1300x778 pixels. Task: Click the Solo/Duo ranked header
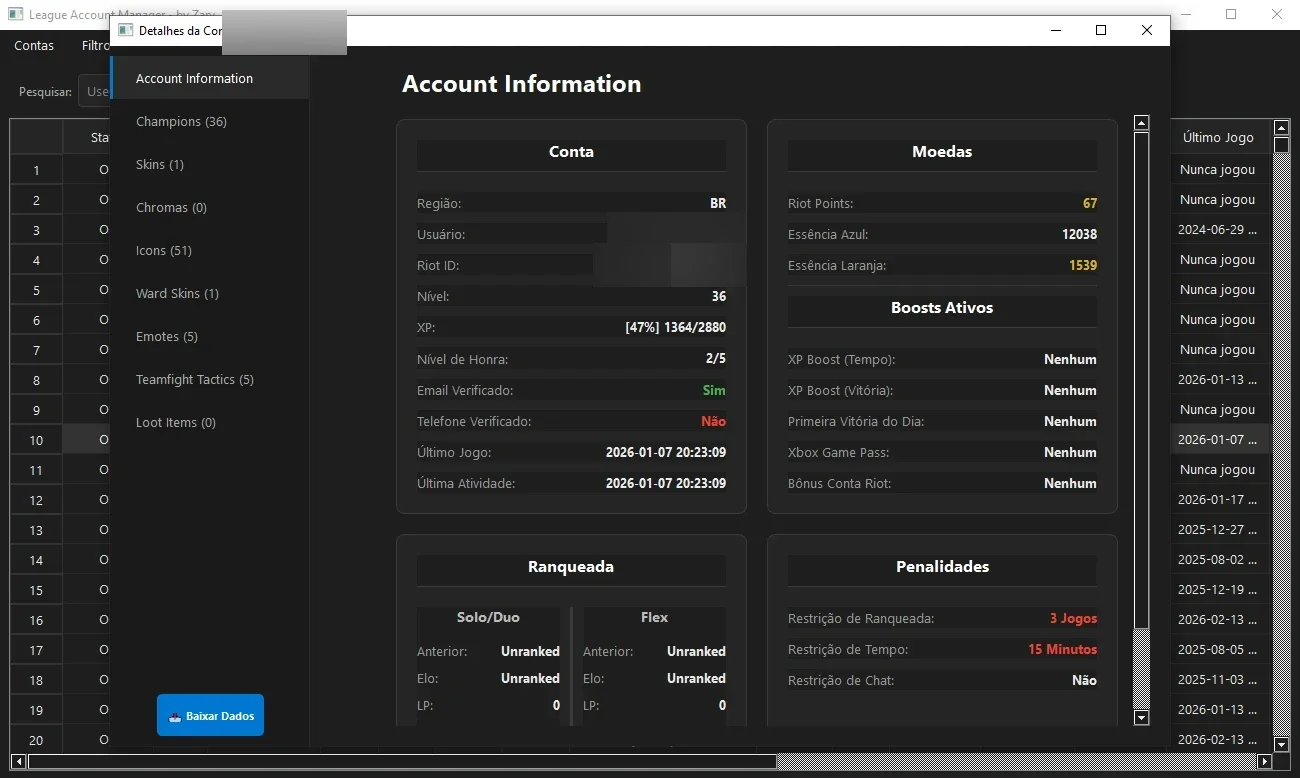point(488,617)
